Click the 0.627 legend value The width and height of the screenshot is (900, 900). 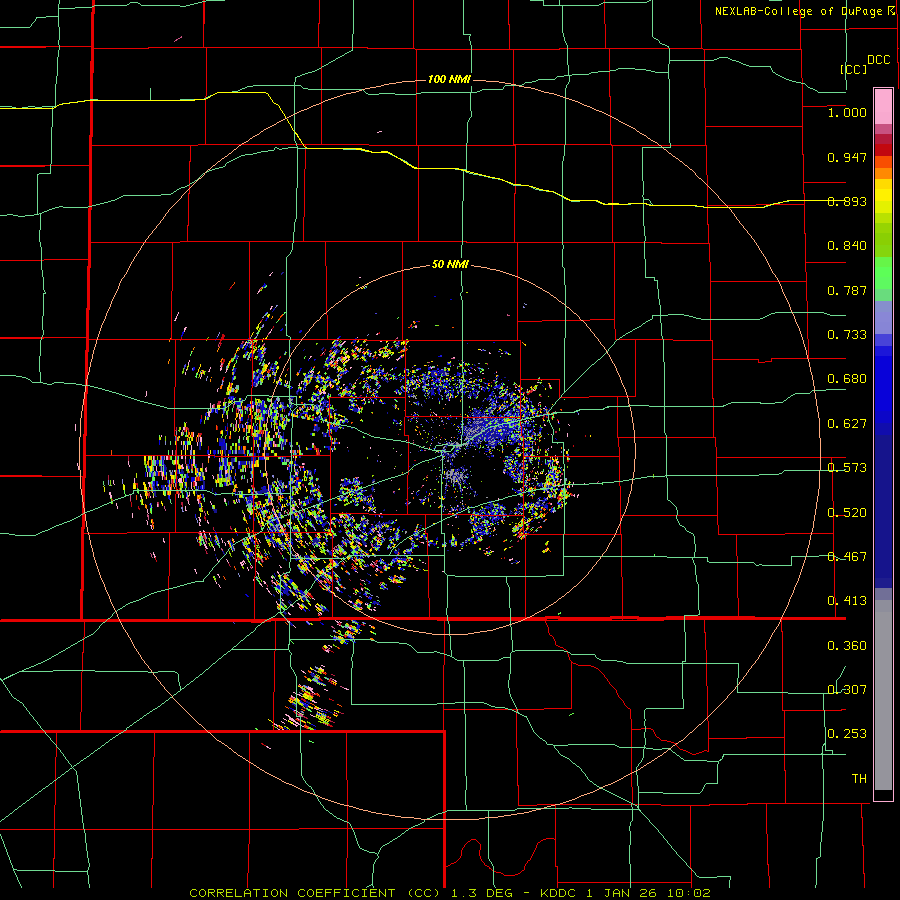pos(847,424)
